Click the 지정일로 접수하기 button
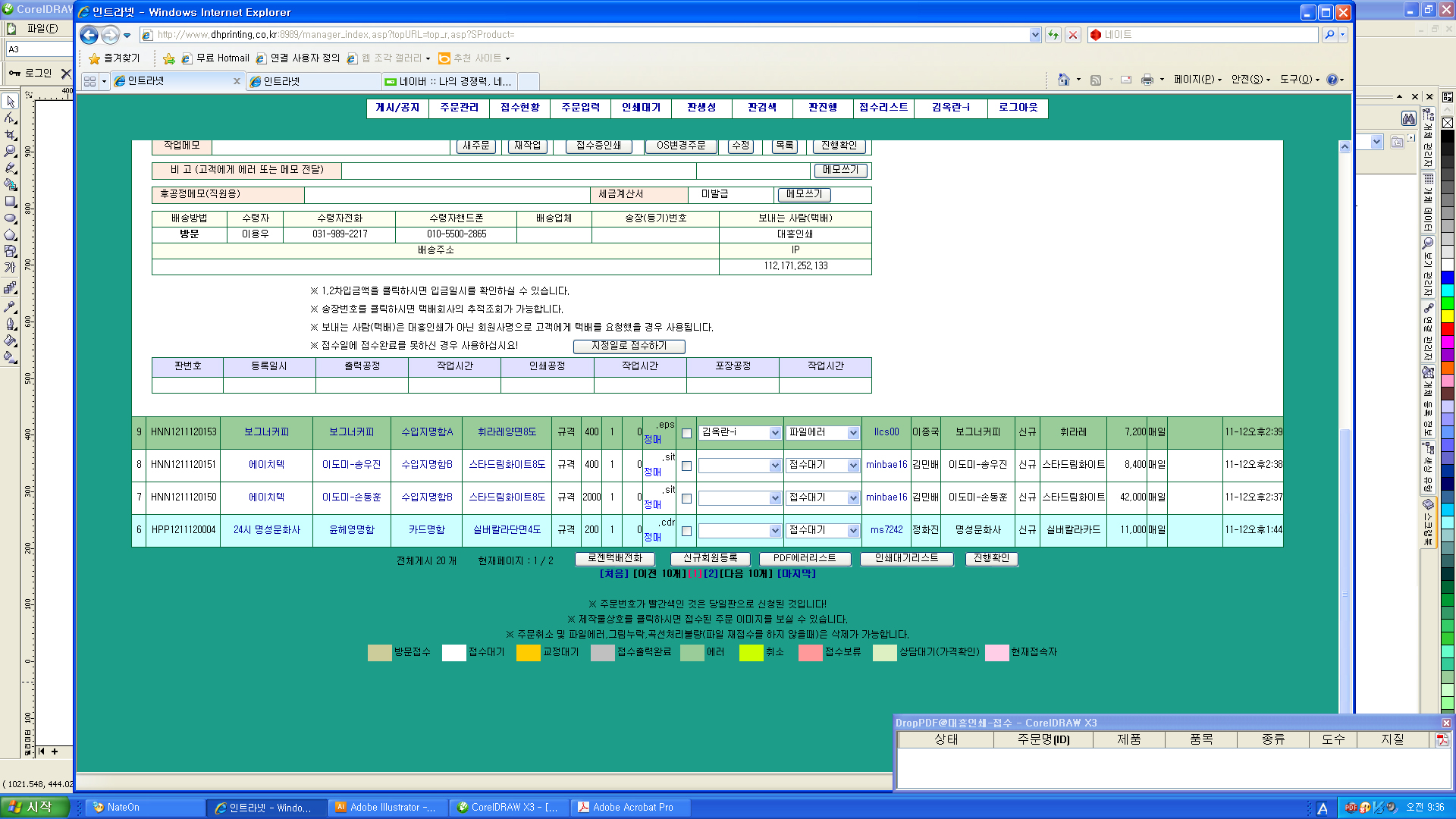This screenshot has width=1456, height=819. point(629,346)
